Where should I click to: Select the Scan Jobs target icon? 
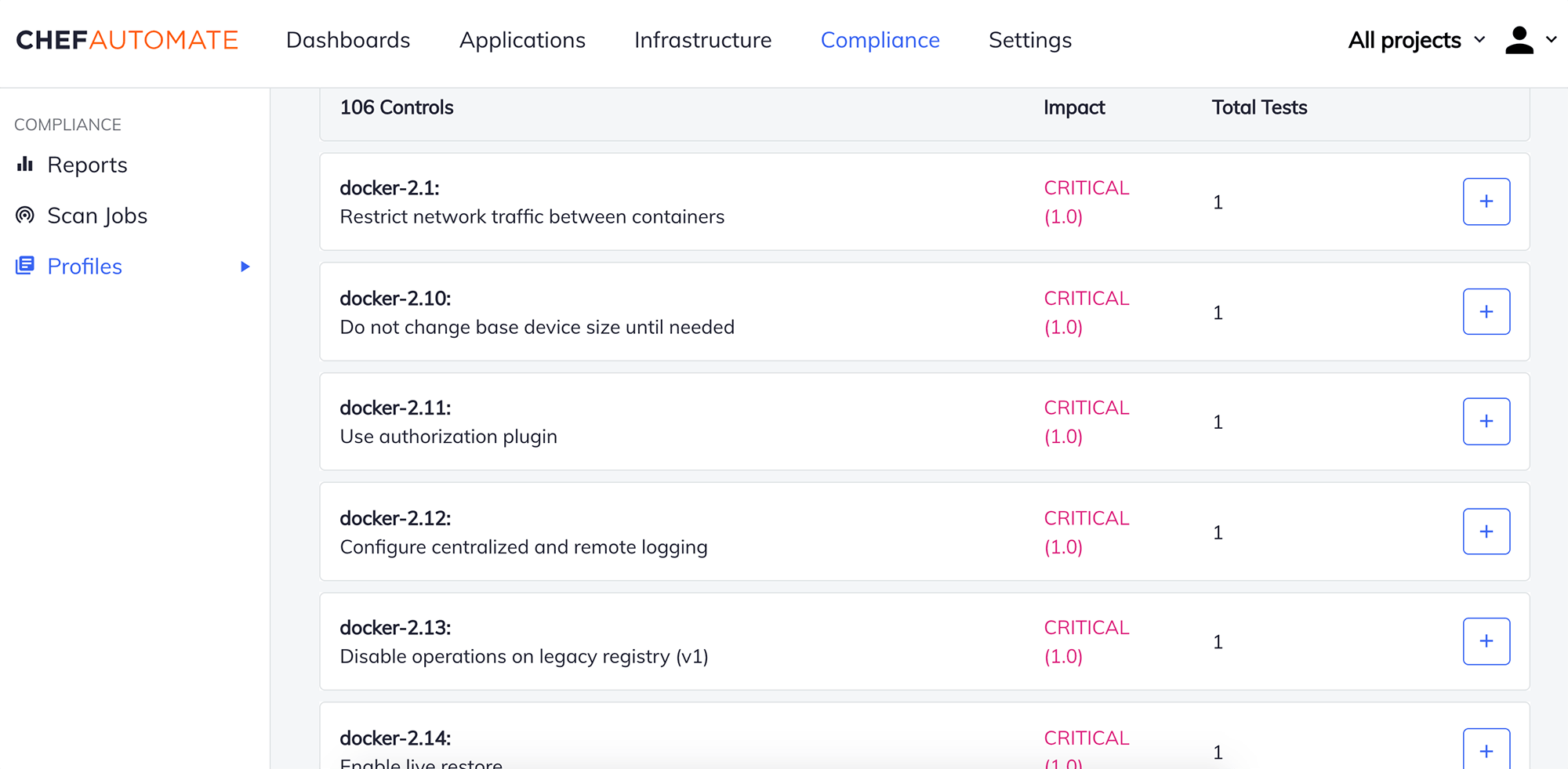25,215
